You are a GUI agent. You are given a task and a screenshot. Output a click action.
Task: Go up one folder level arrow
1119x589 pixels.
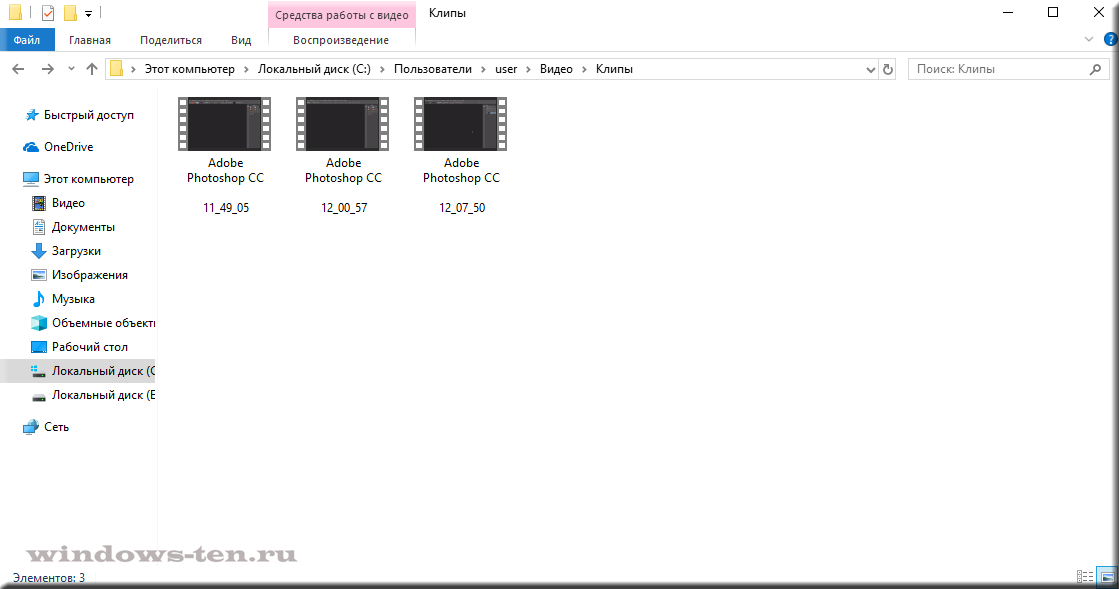(x=92, y=69)
